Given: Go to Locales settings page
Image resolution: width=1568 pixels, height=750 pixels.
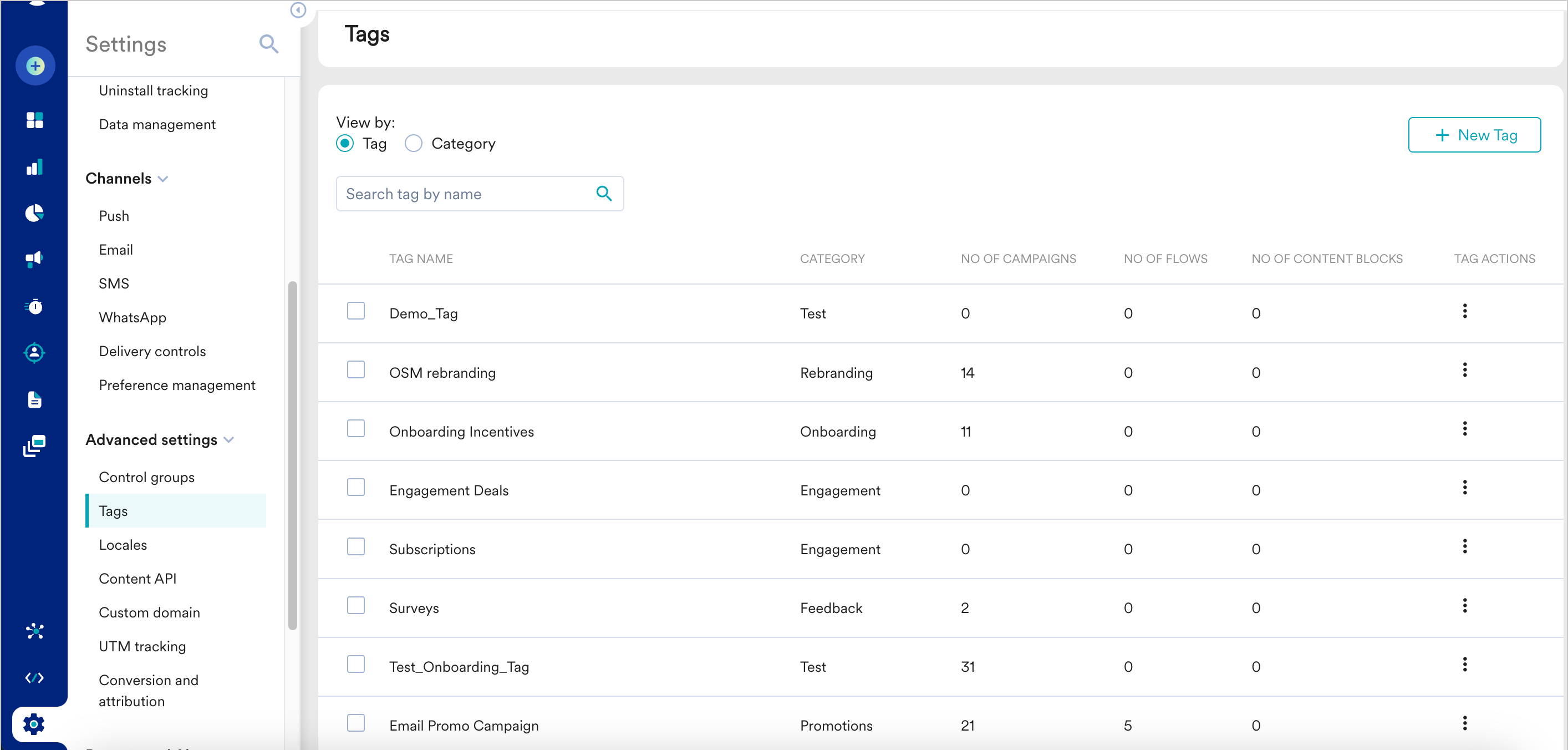Looking at the screenshot, I should point(123,545).
